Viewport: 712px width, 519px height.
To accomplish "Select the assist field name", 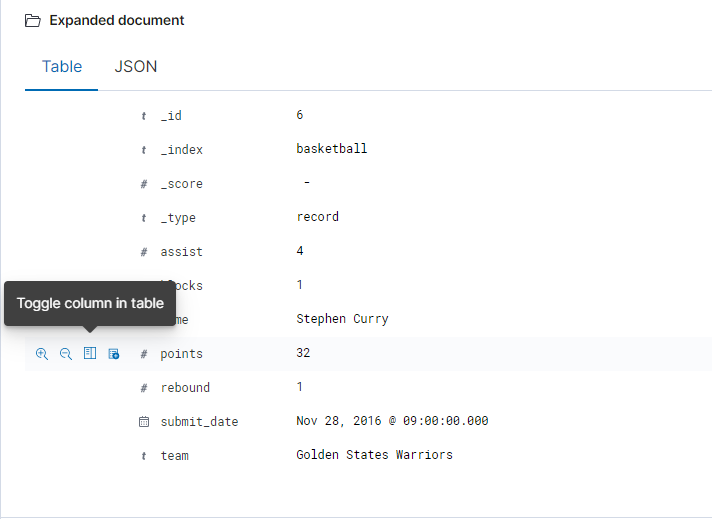I will click(x=182, y=252).
